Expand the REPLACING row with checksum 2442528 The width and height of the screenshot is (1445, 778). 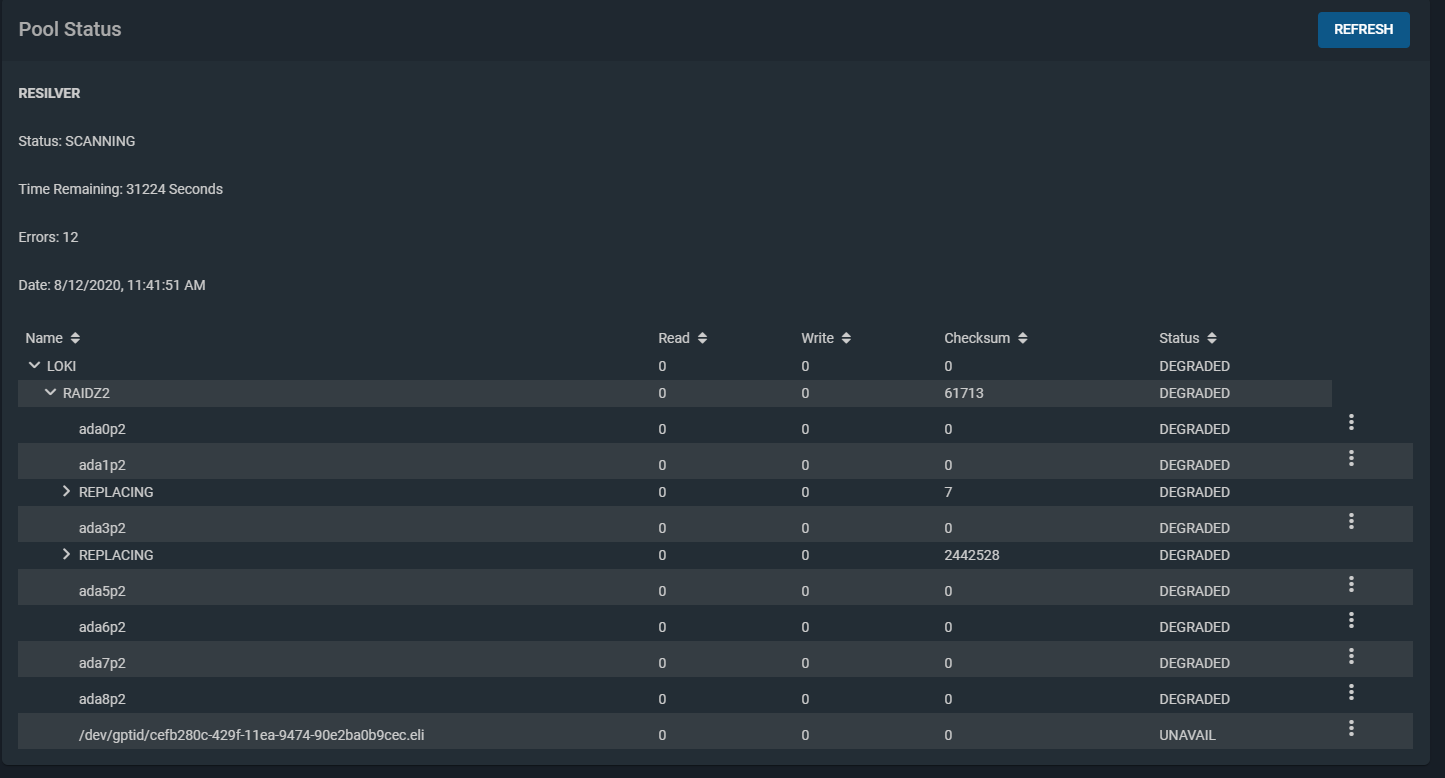(x=67, y=555)
